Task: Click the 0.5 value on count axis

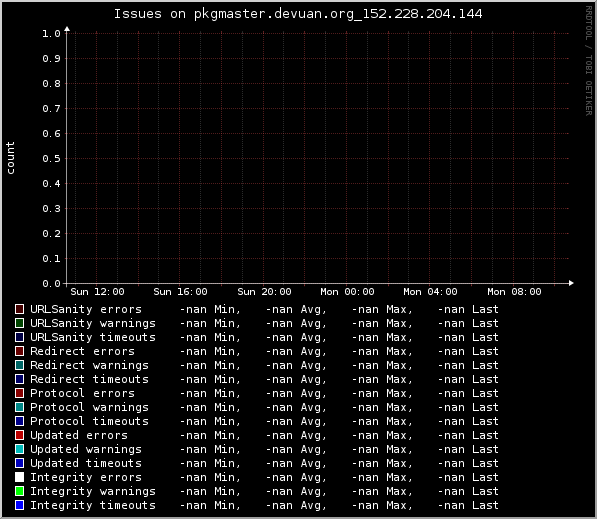Action: tap(51, 159)
